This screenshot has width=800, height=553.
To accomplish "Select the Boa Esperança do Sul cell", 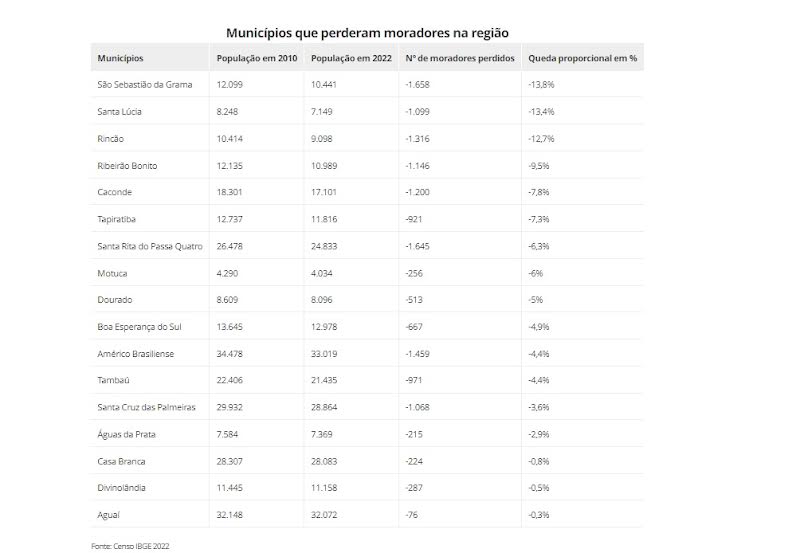I will click(140, 327).
